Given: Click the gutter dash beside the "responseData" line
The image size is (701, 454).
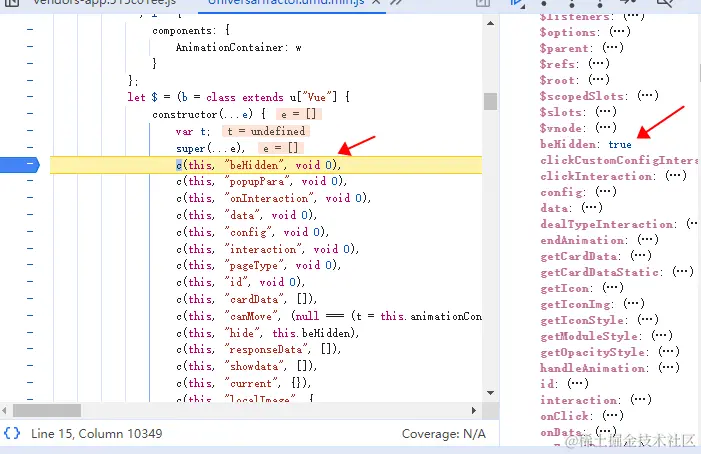Looking at the screenshot, I should 30,349.
